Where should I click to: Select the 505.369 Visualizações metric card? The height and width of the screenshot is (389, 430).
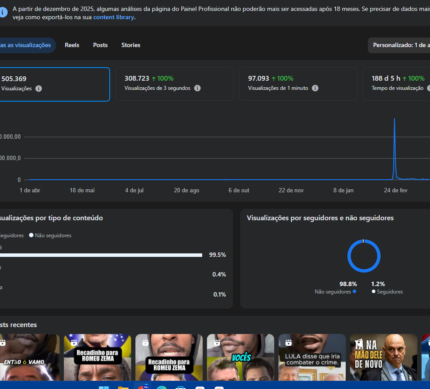pos(54,84)
